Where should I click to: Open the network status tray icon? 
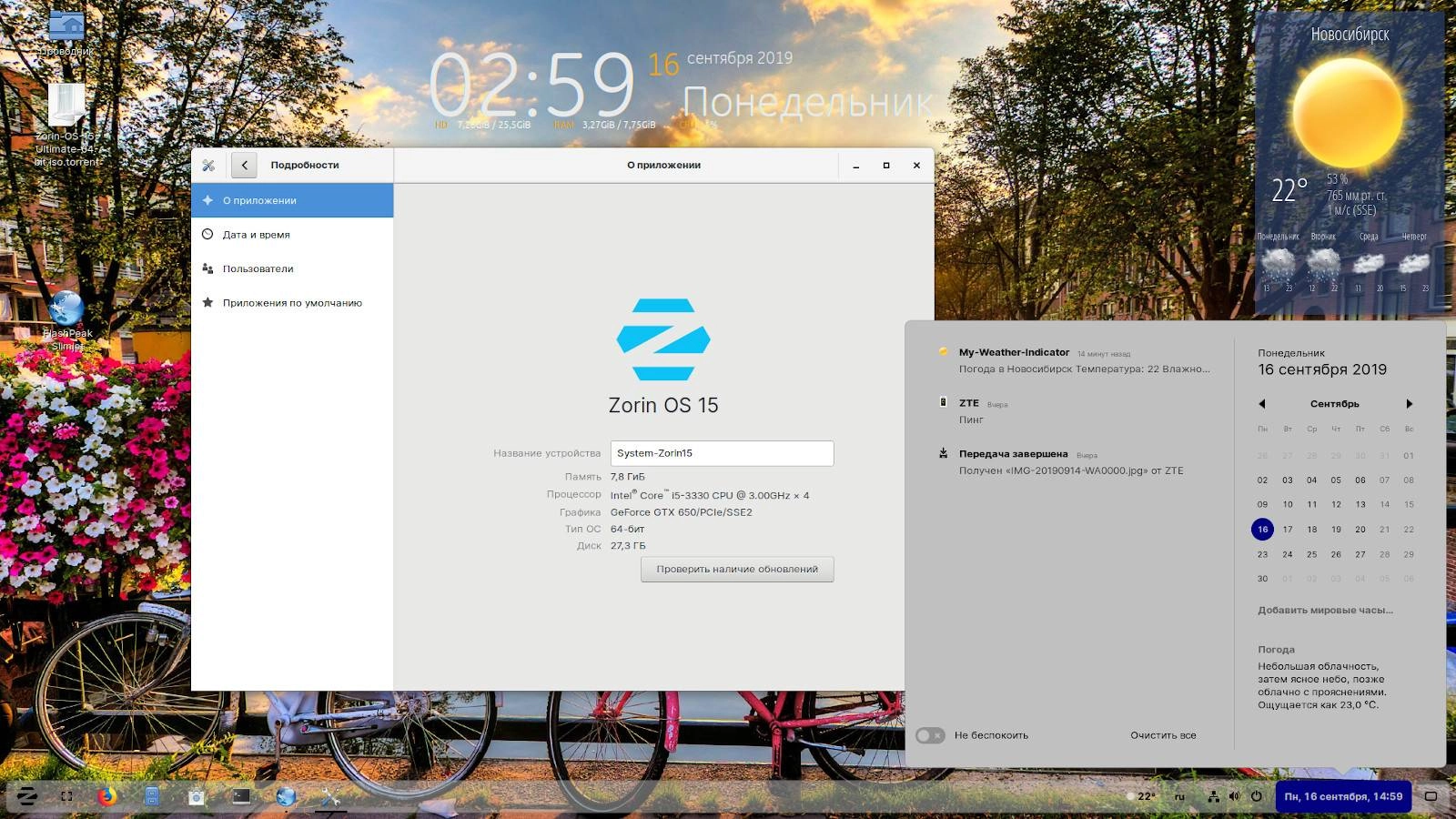click(x=1213, y=796)
